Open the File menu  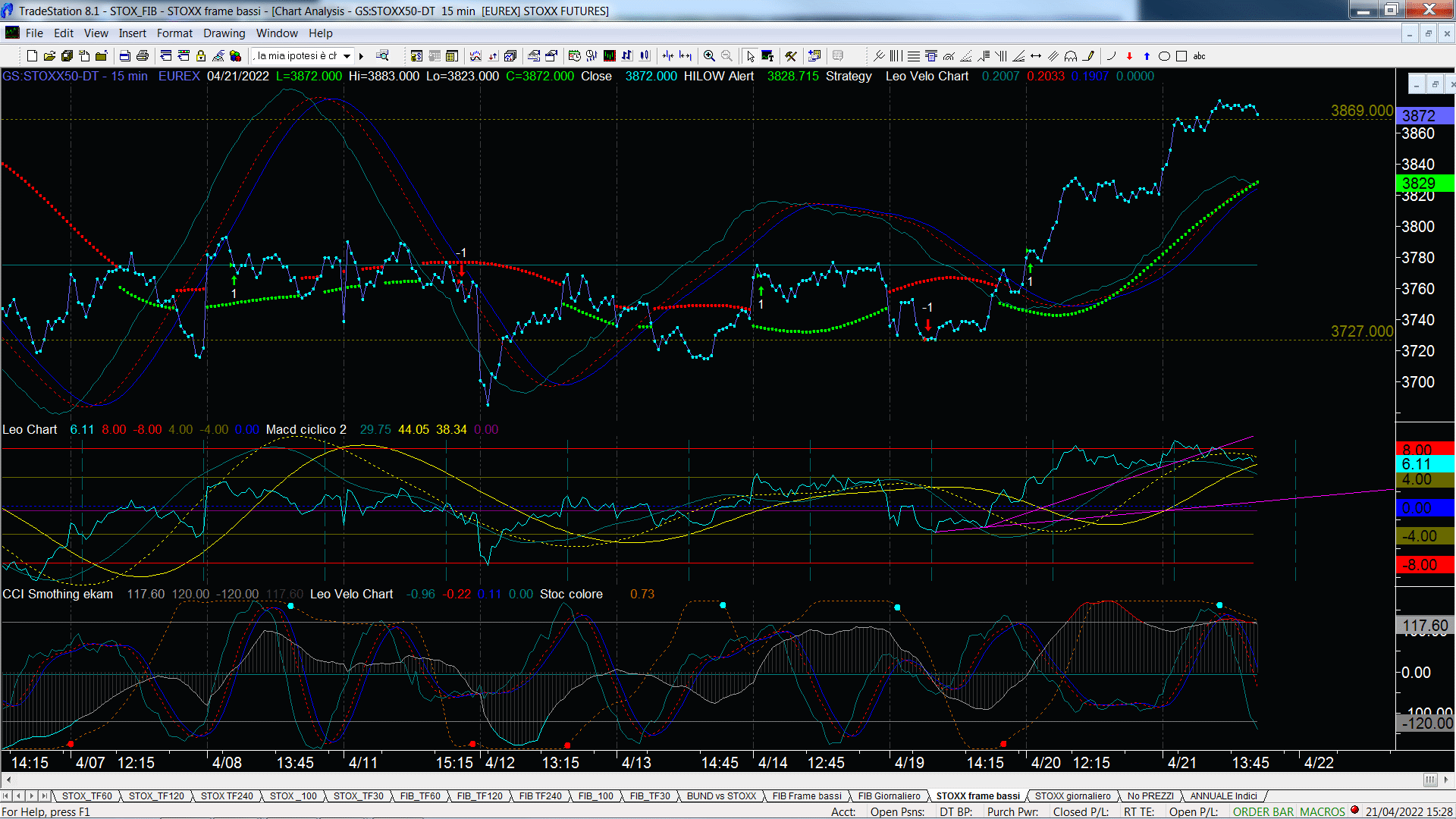tap(34, 33)
